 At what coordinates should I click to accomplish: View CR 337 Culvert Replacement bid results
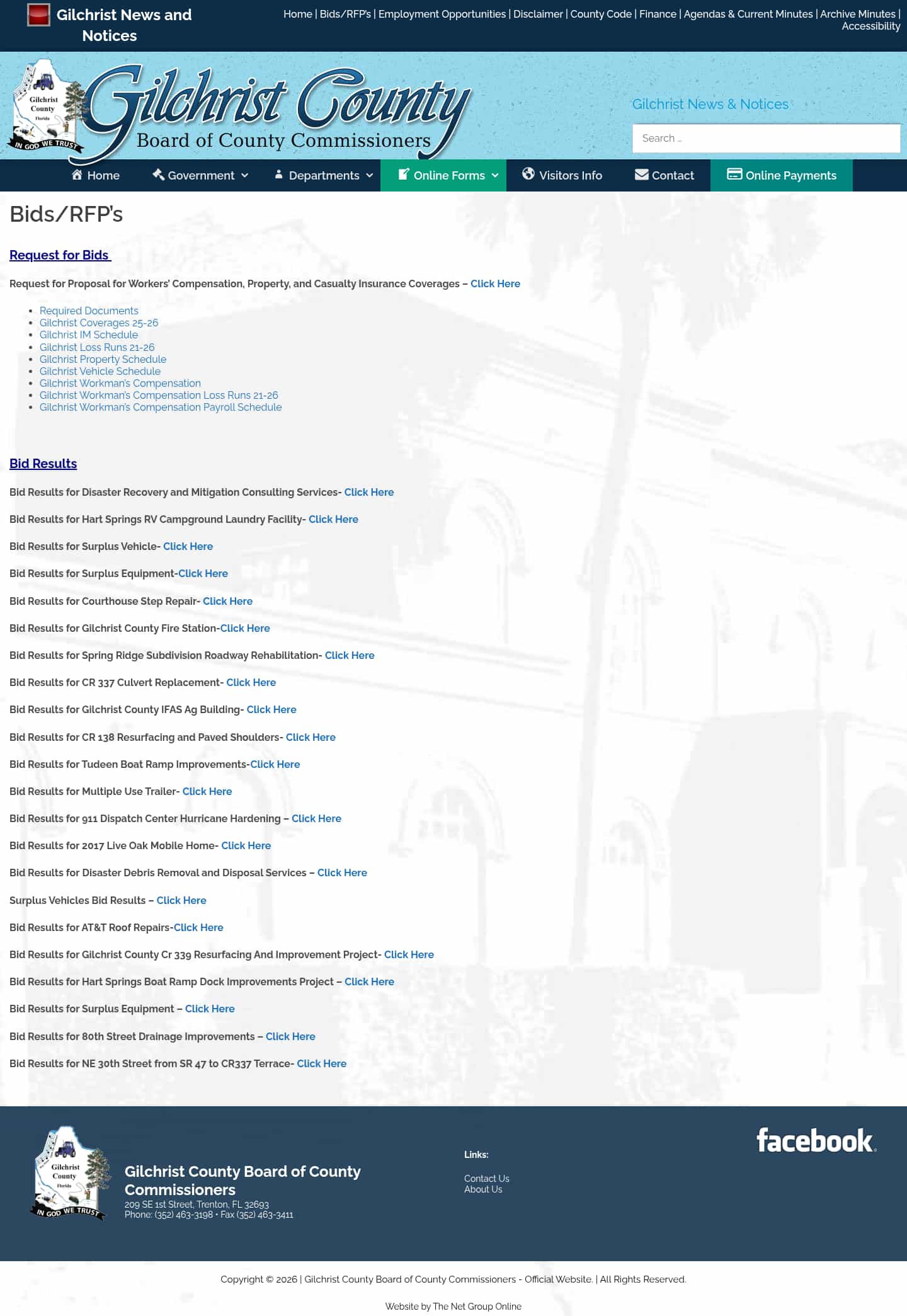[x=251, y=682]
